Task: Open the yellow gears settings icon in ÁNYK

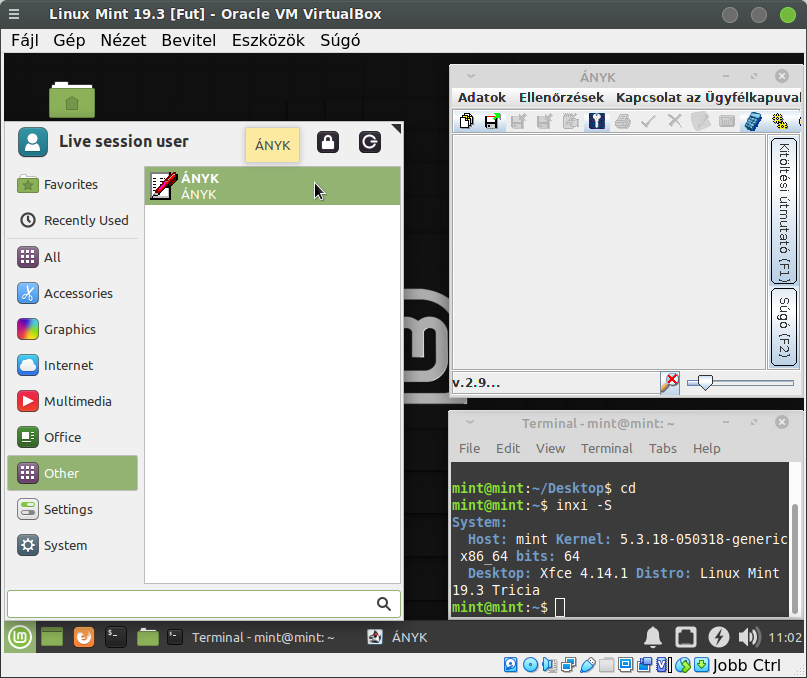Action: [779, 121]
